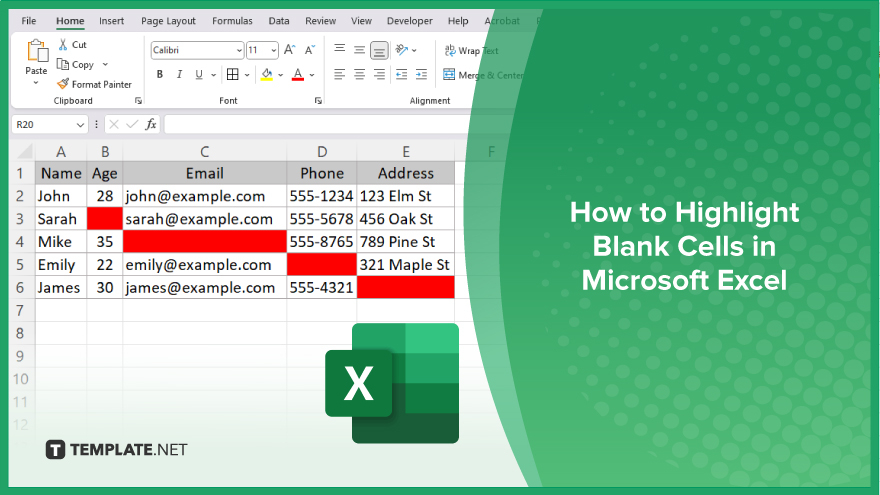The width and height of the screenshot is (880, 495).
Task: Switch to the View tab
Action: click(x=361, y=21)
